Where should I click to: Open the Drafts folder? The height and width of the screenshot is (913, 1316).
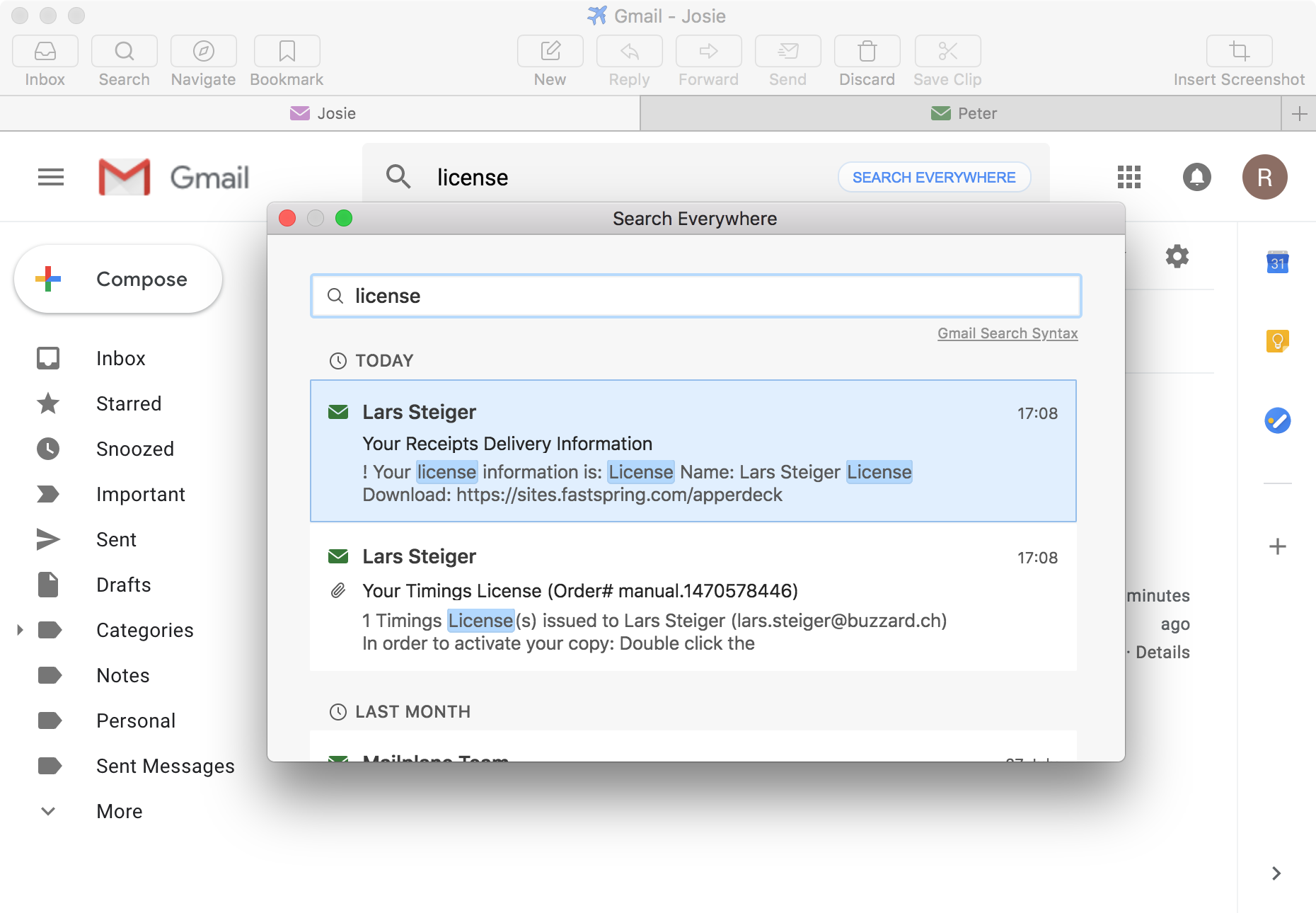[124, 585]
